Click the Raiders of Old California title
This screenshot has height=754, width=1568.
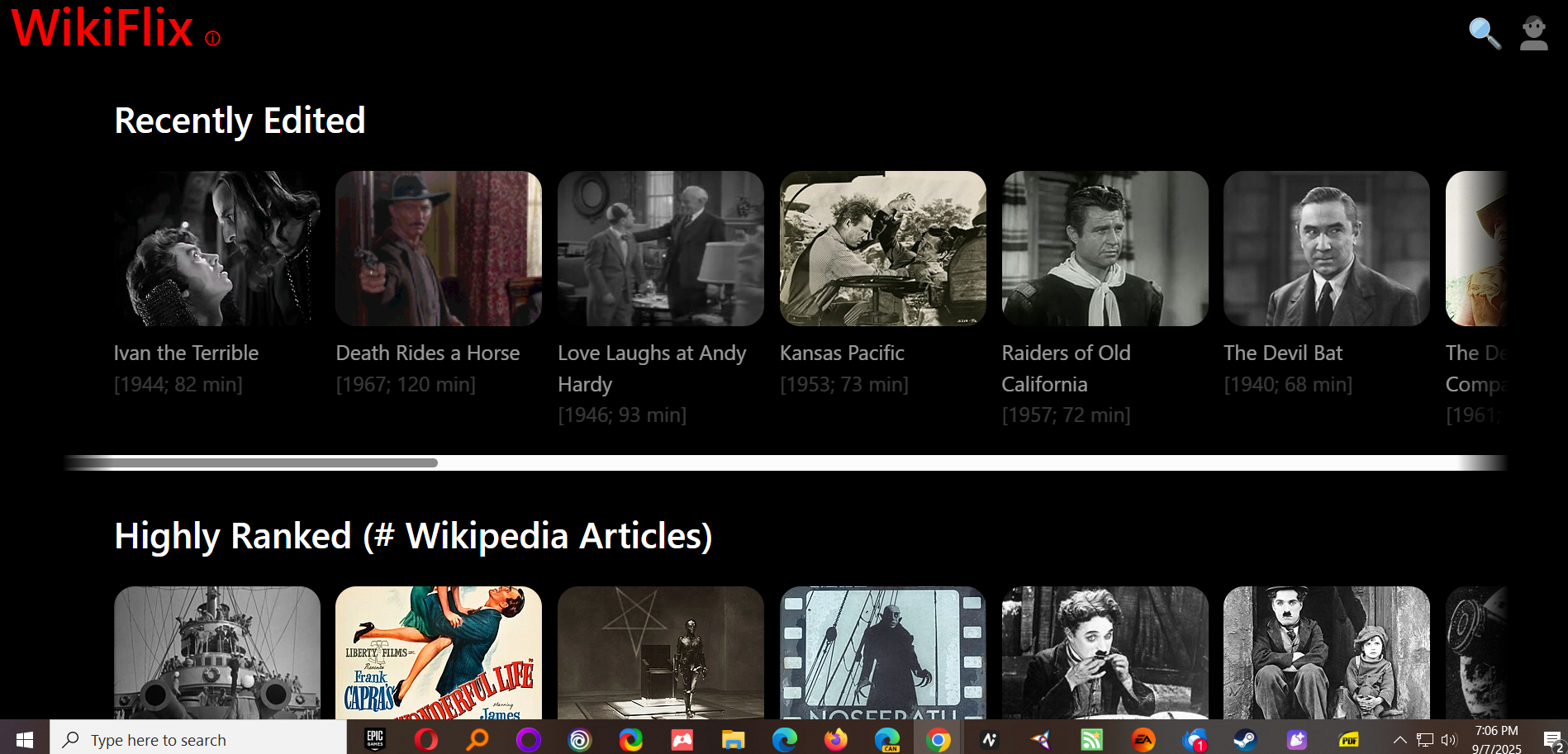1067,368
